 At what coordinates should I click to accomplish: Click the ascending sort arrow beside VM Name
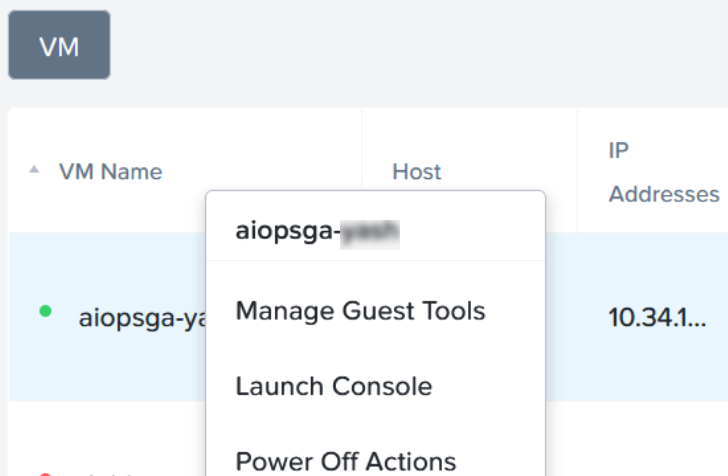tap(34, 171)
